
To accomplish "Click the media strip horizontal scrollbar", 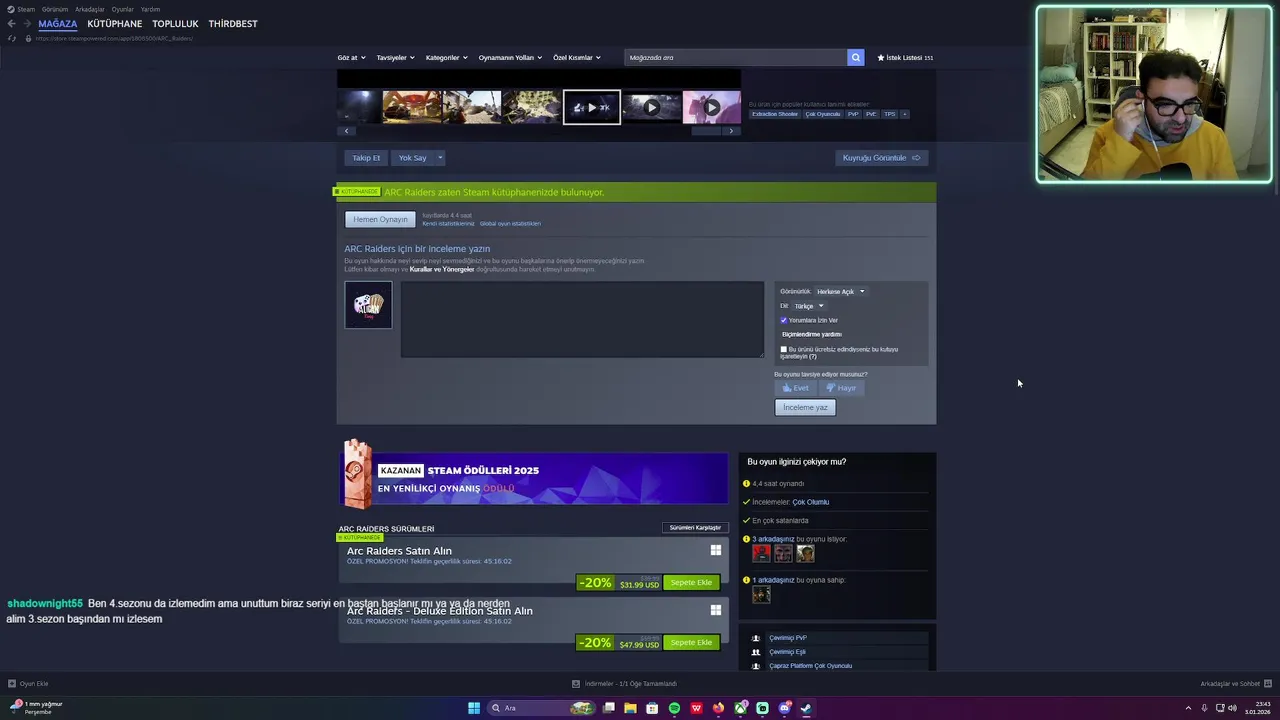I will point(706,131).
